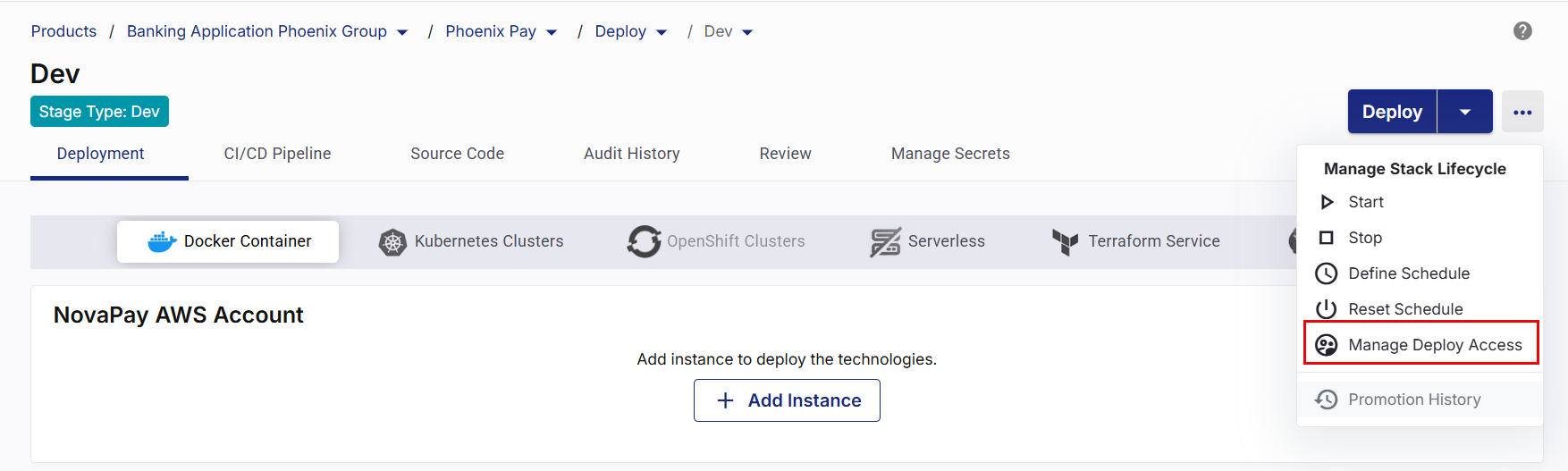1568x471 pixels.
Task: Choose Stop from the lifecycle menu
Action: [x=1420, y=238]
